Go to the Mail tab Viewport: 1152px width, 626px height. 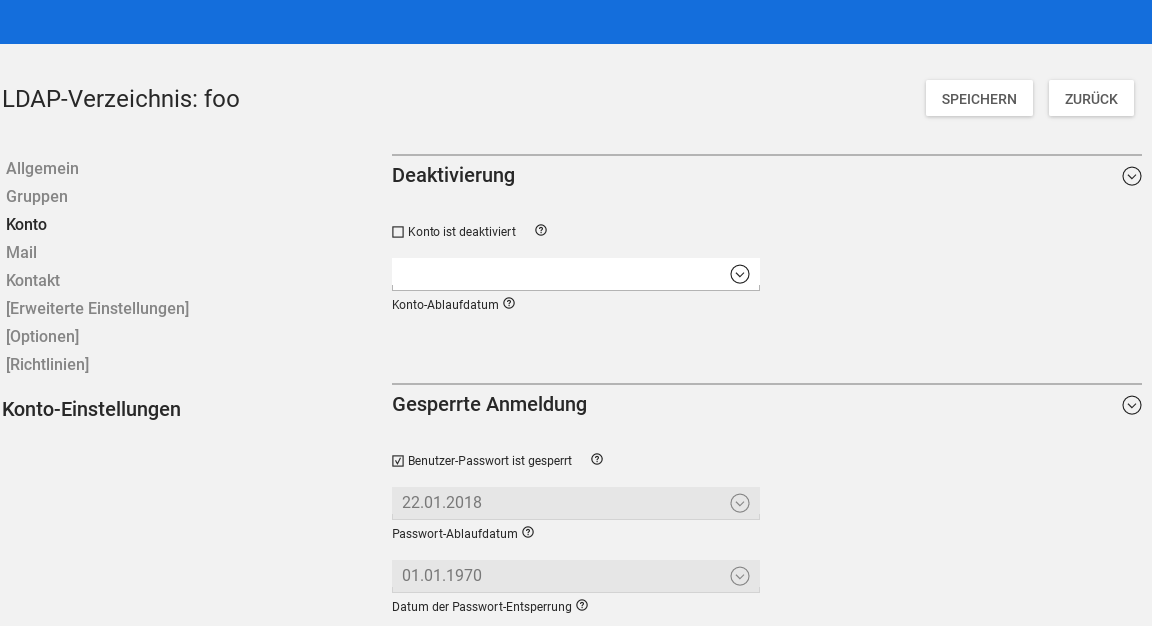(x=21, y=253)
